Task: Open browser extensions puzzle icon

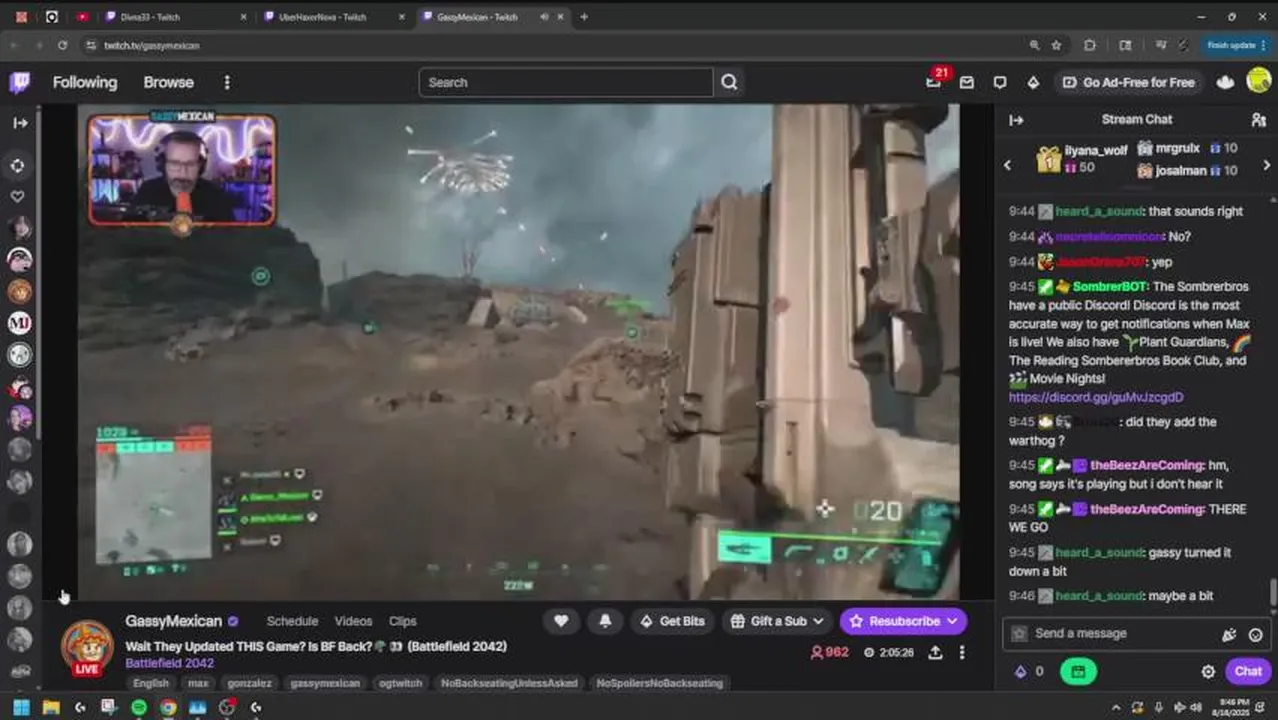Action: click(x=1090, y=45)
